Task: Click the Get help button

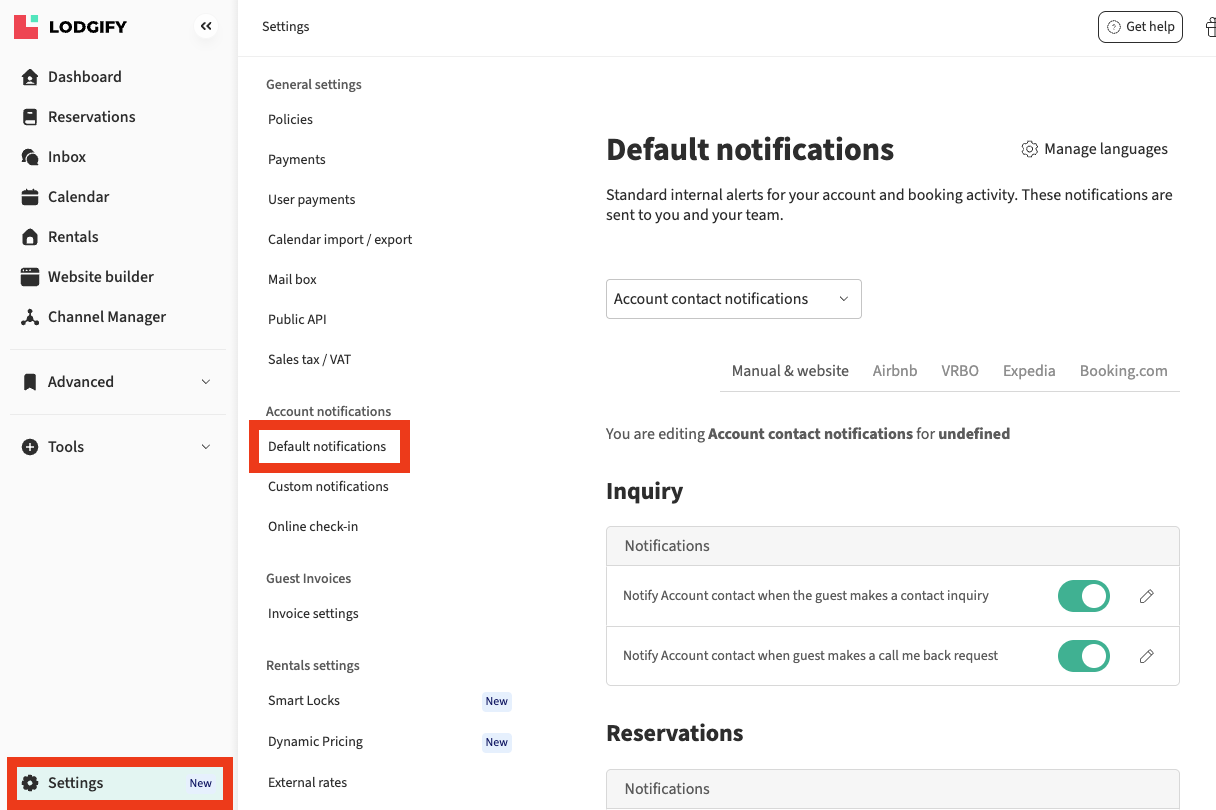Action: point(1140,27)
